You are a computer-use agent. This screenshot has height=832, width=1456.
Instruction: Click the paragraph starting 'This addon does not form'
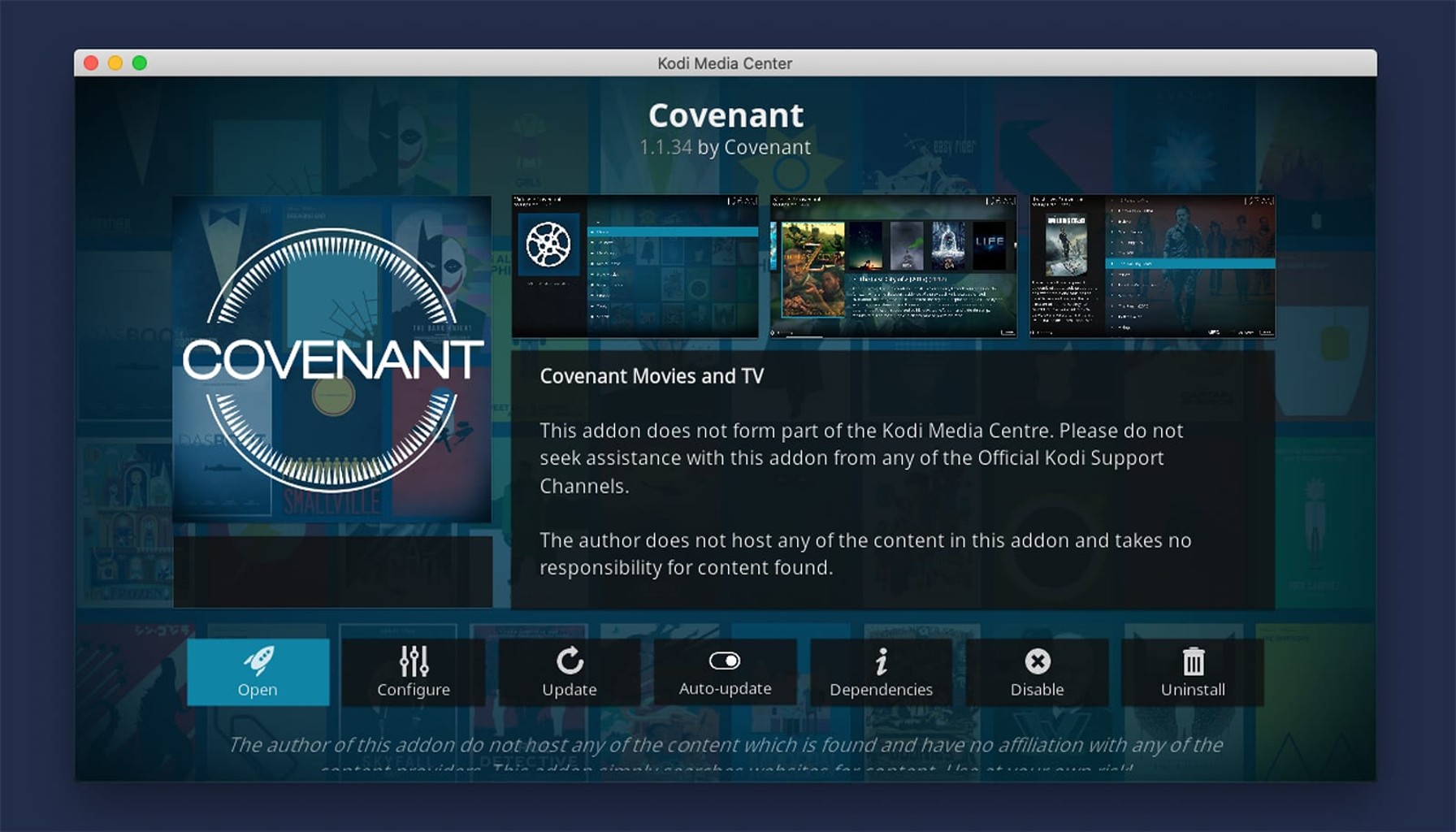point(861,458)
